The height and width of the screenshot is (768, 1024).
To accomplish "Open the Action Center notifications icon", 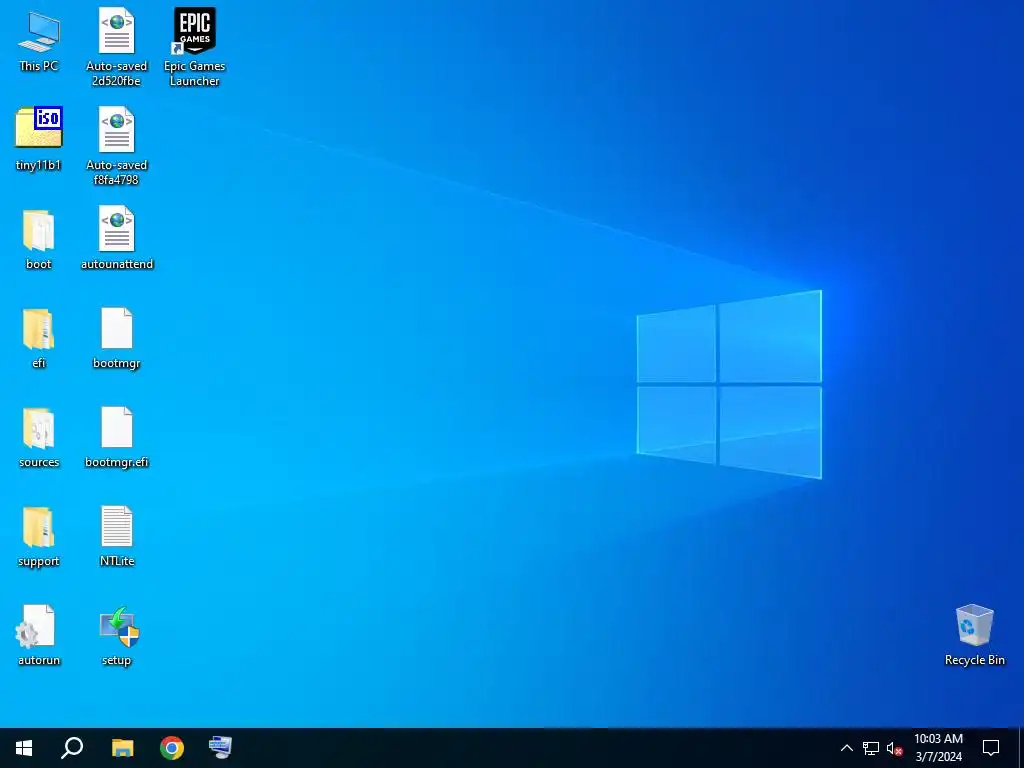I will click(x=991, y=748).
